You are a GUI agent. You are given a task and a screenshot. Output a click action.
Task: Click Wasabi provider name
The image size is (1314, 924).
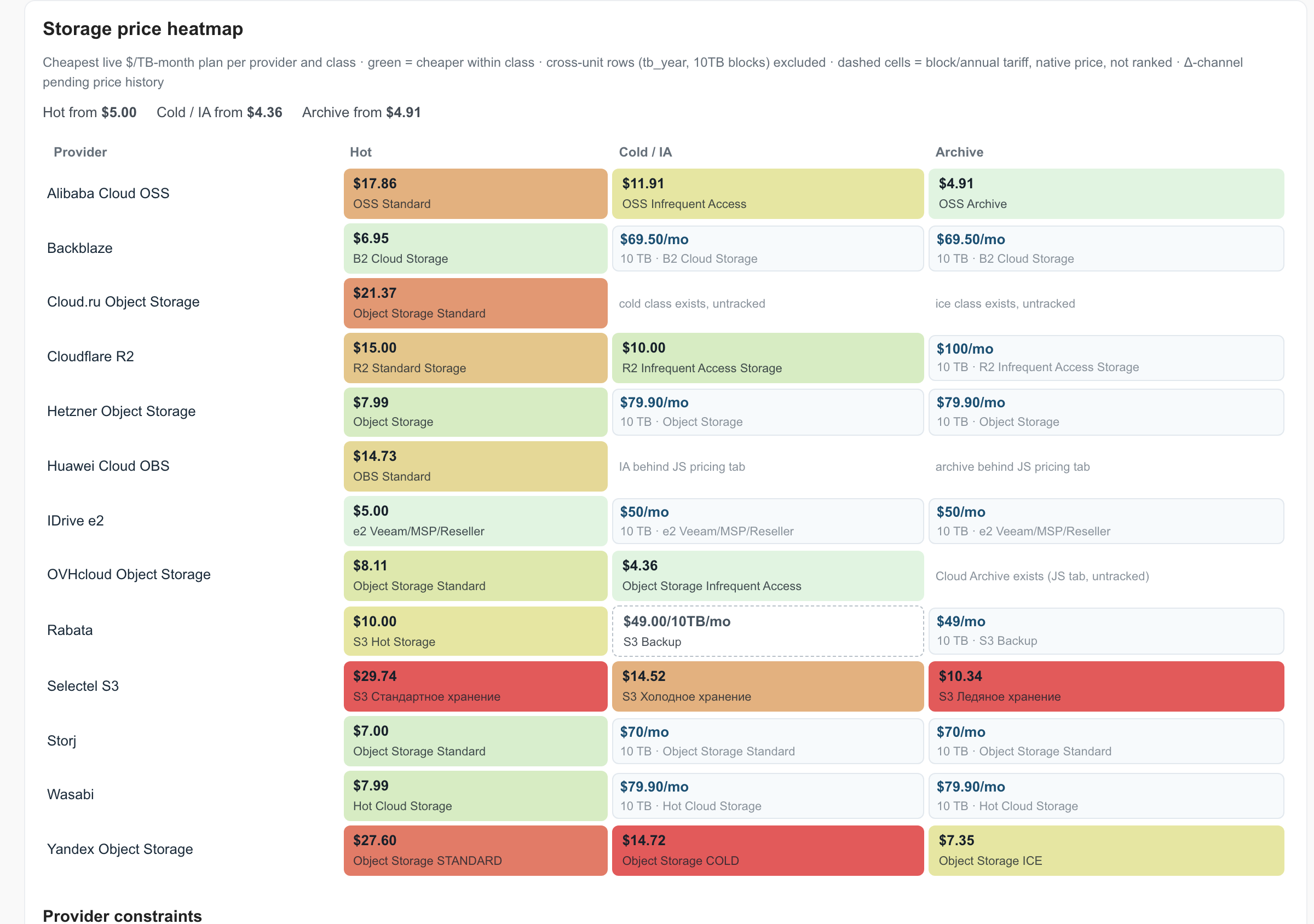tap(71, 795)
